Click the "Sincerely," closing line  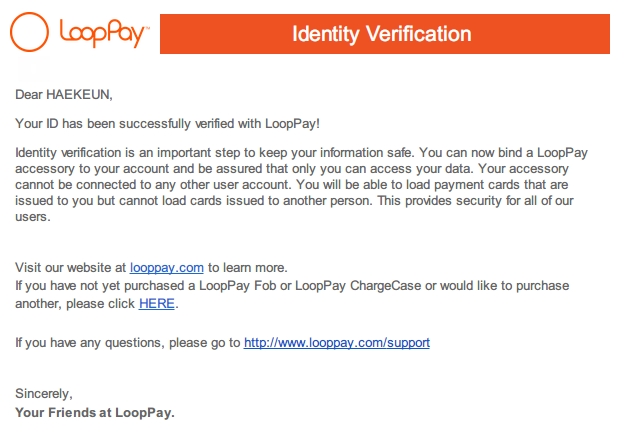tap(44, 393)
